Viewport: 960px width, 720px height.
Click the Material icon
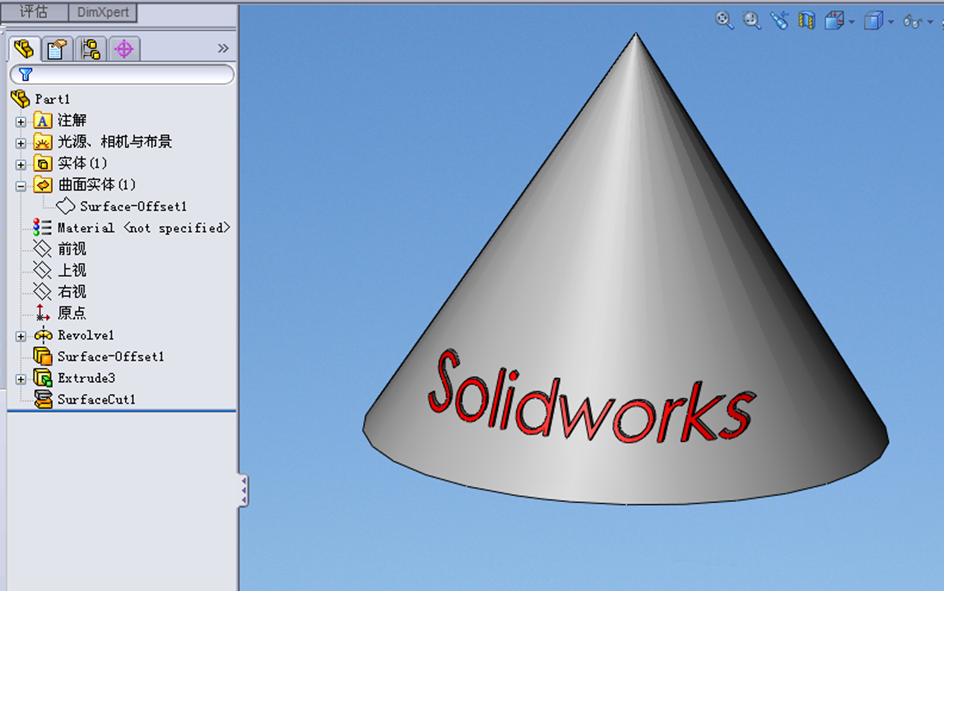42,228
